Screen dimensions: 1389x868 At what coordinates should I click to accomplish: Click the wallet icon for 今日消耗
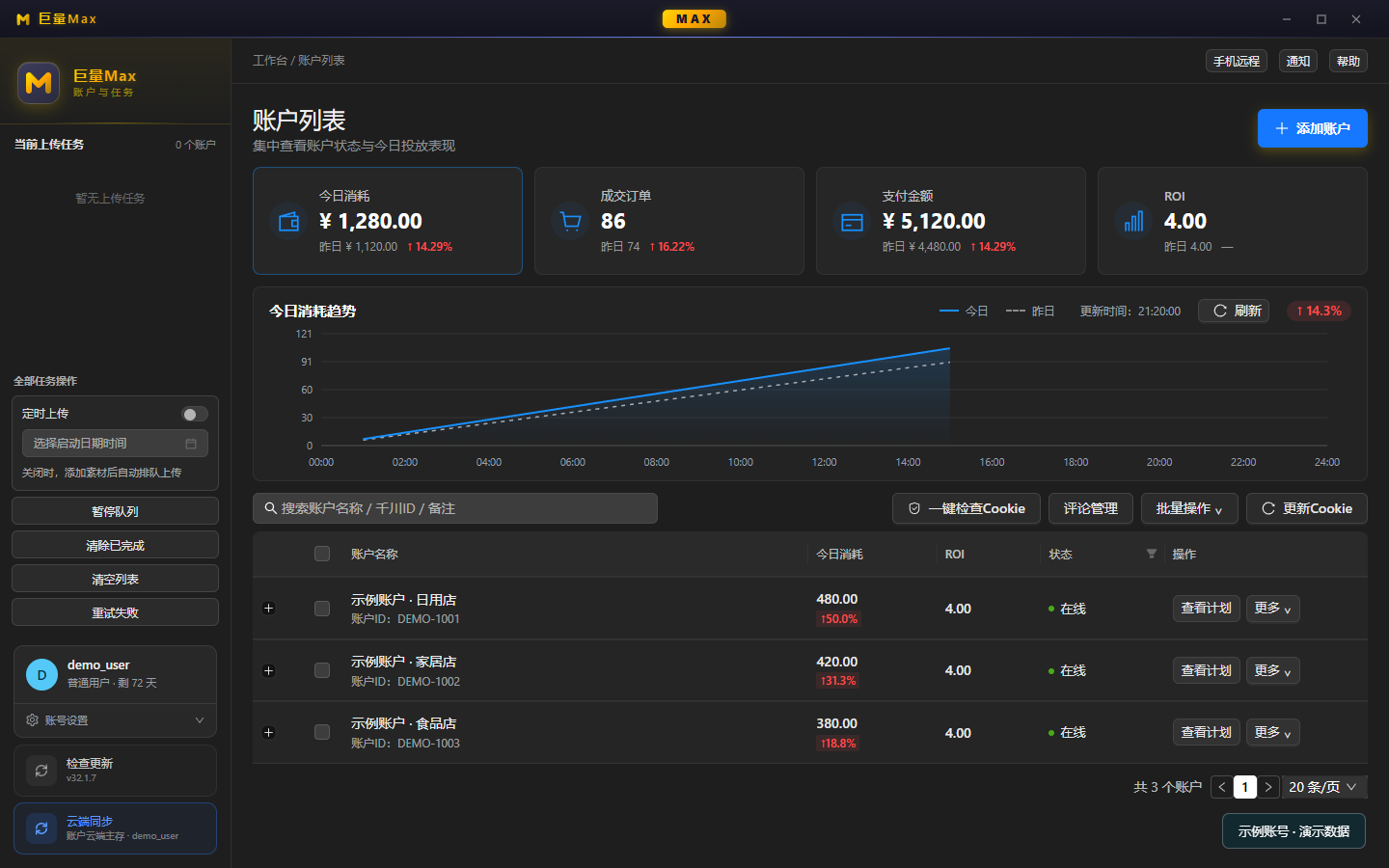click(288, 222)
